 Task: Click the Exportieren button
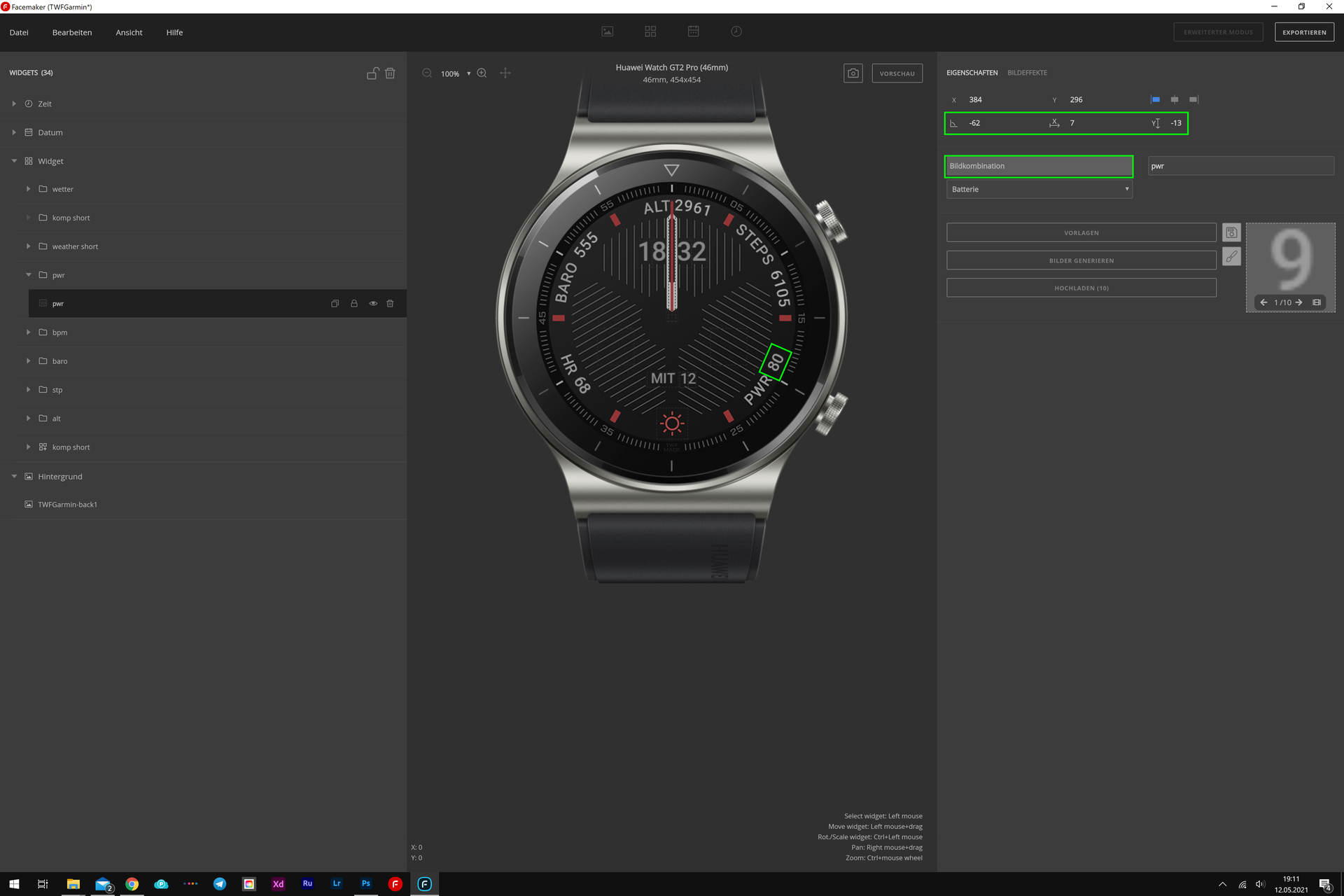1304,32
